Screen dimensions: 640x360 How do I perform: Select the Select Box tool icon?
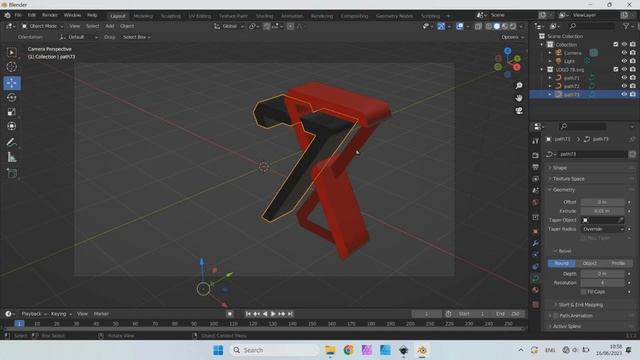pos(11,52)
